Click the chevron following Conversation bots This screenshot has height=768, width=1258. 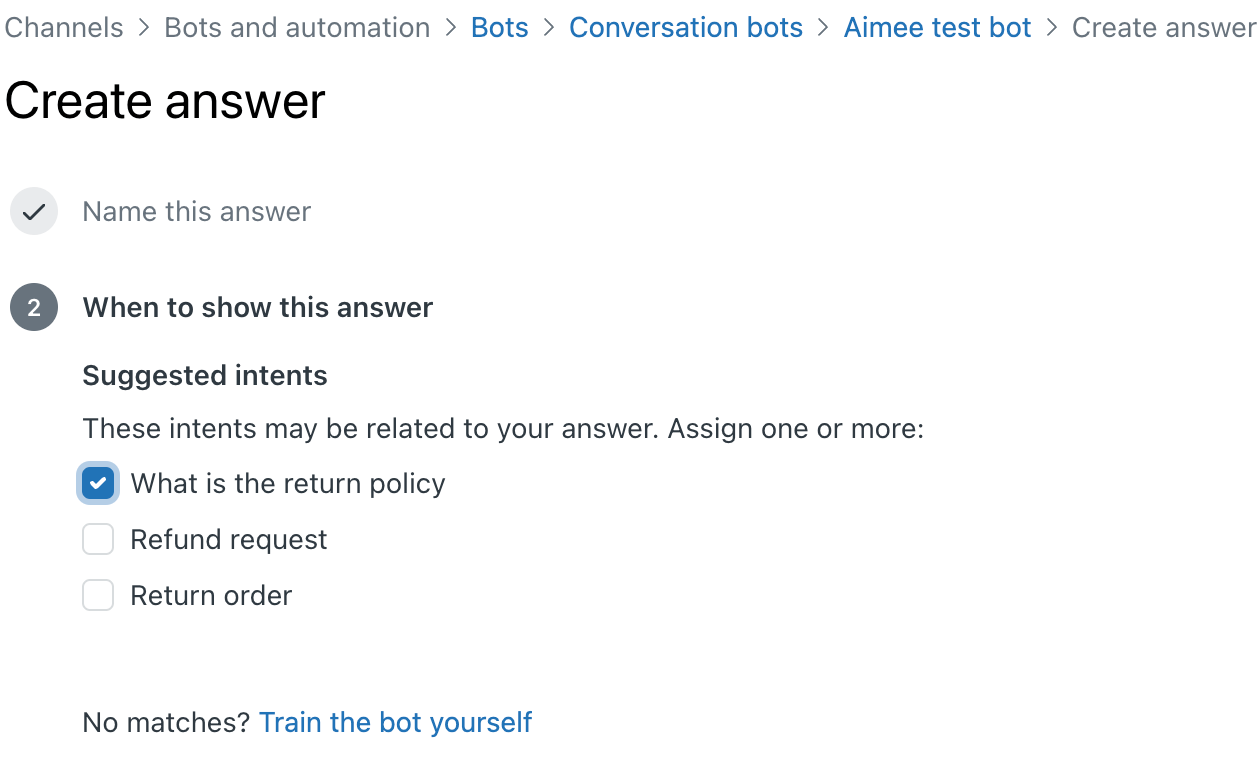[x=822, y=27]
